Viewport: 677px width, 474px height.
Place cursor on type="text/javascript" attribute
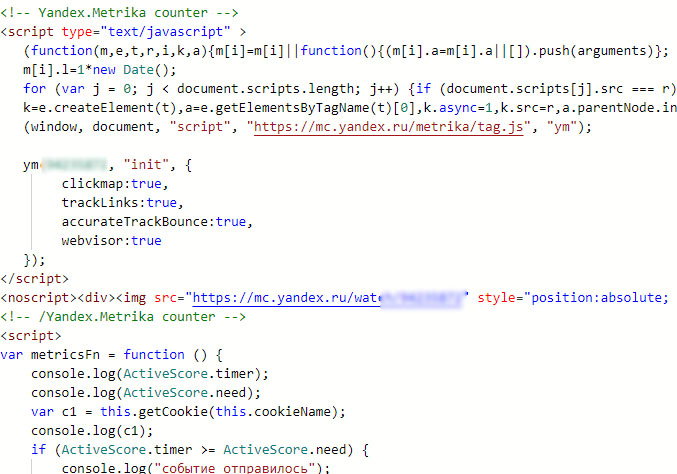tap(146, 32)
